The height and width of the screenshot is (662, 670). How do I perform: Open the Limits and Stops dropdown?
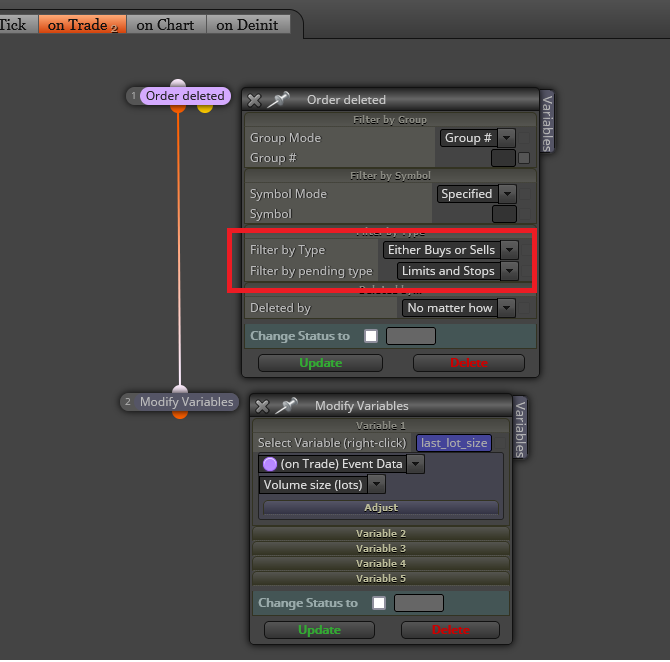(x=457, y=271)
